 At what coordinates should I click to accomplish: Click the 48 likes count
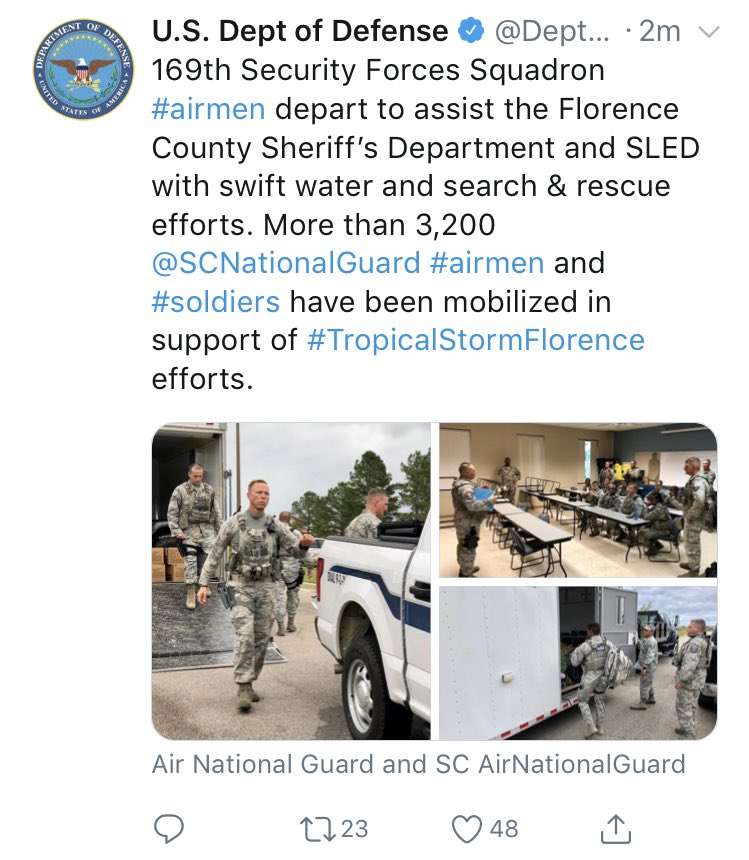(x=504, y=829)
